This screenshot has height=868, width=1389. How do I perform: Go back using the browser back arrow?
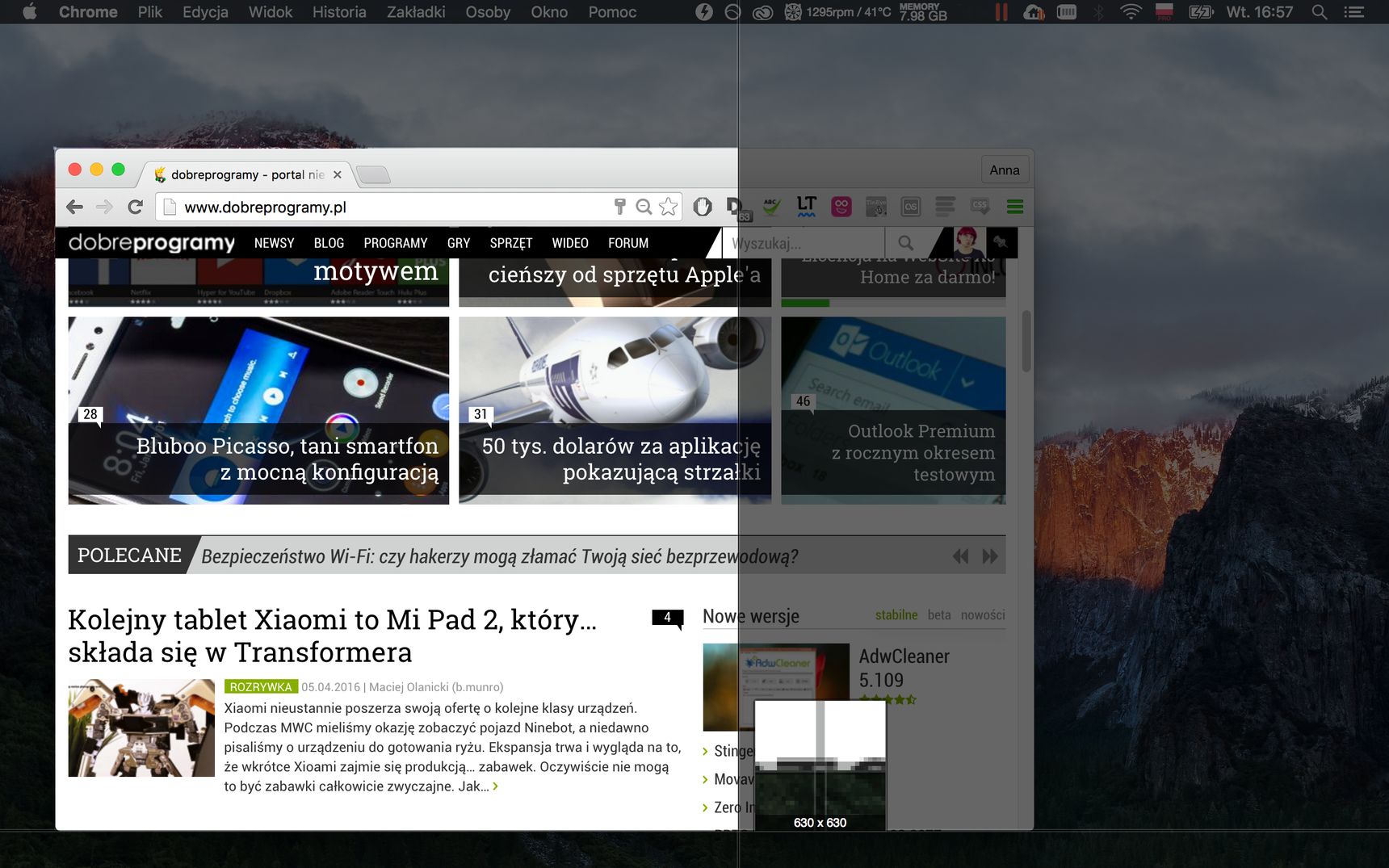point(75,207)
